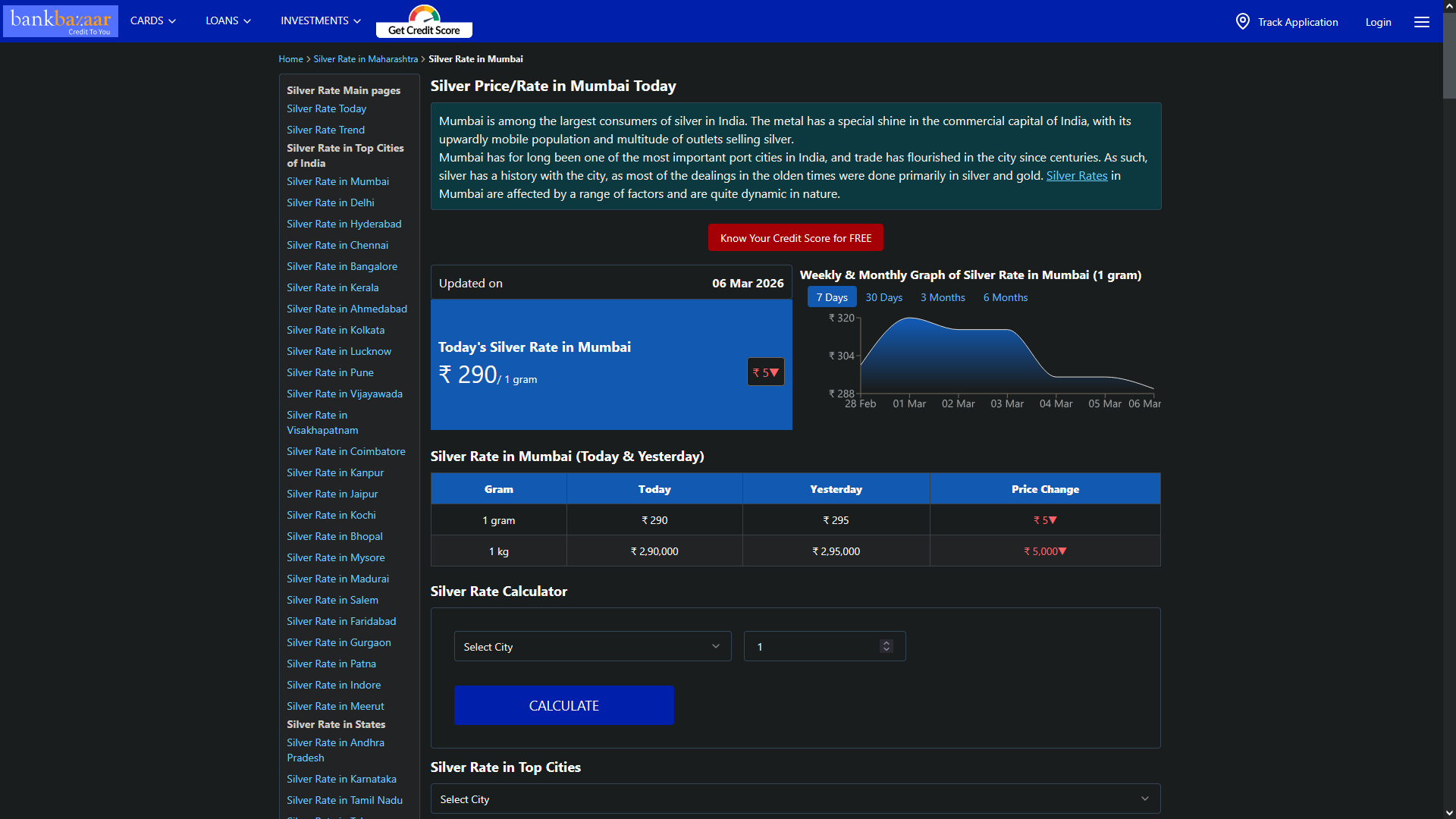Expand the CARDS menu
Image resolution: width=1456 pixels, height=819 pixels.
pyautogui.click(x=152, y=20)
